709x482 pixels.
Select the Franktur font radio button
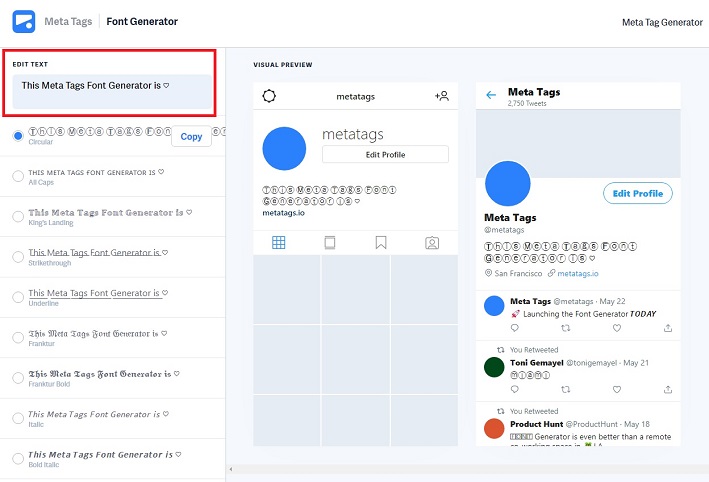[x=18, y=337]
